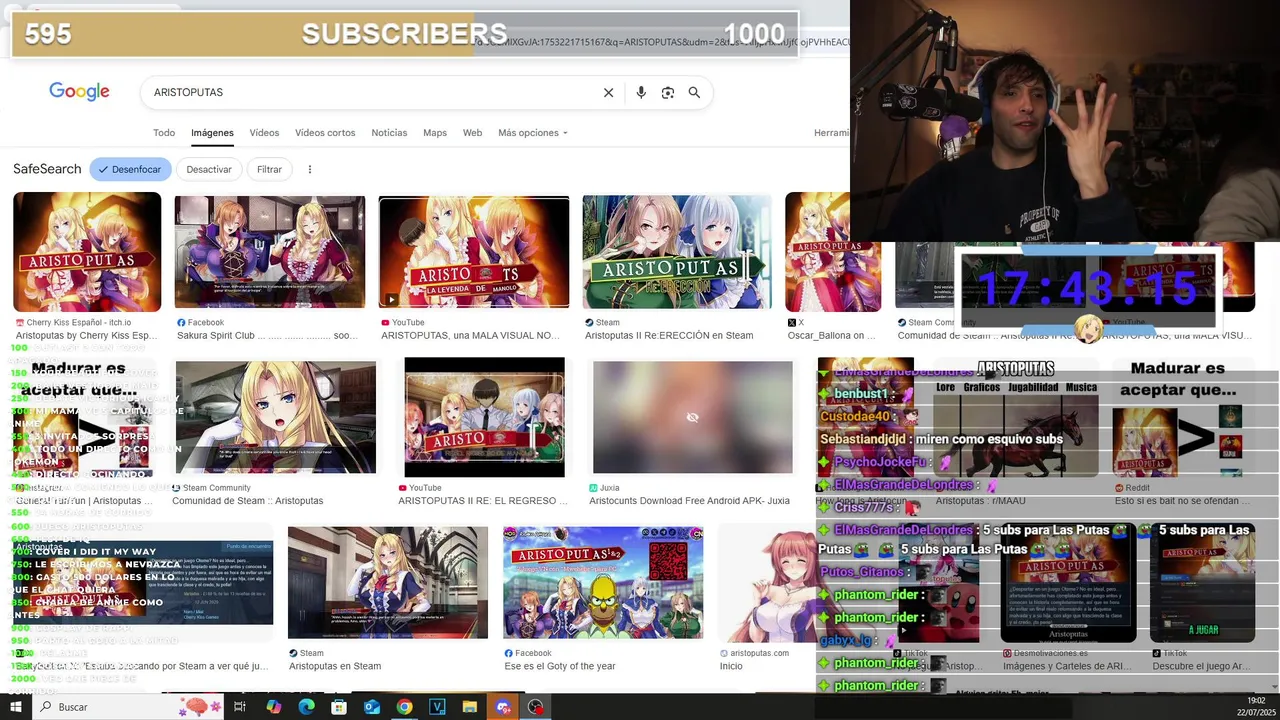Open the Vídeos cortos tab

[x=325, y=133]
